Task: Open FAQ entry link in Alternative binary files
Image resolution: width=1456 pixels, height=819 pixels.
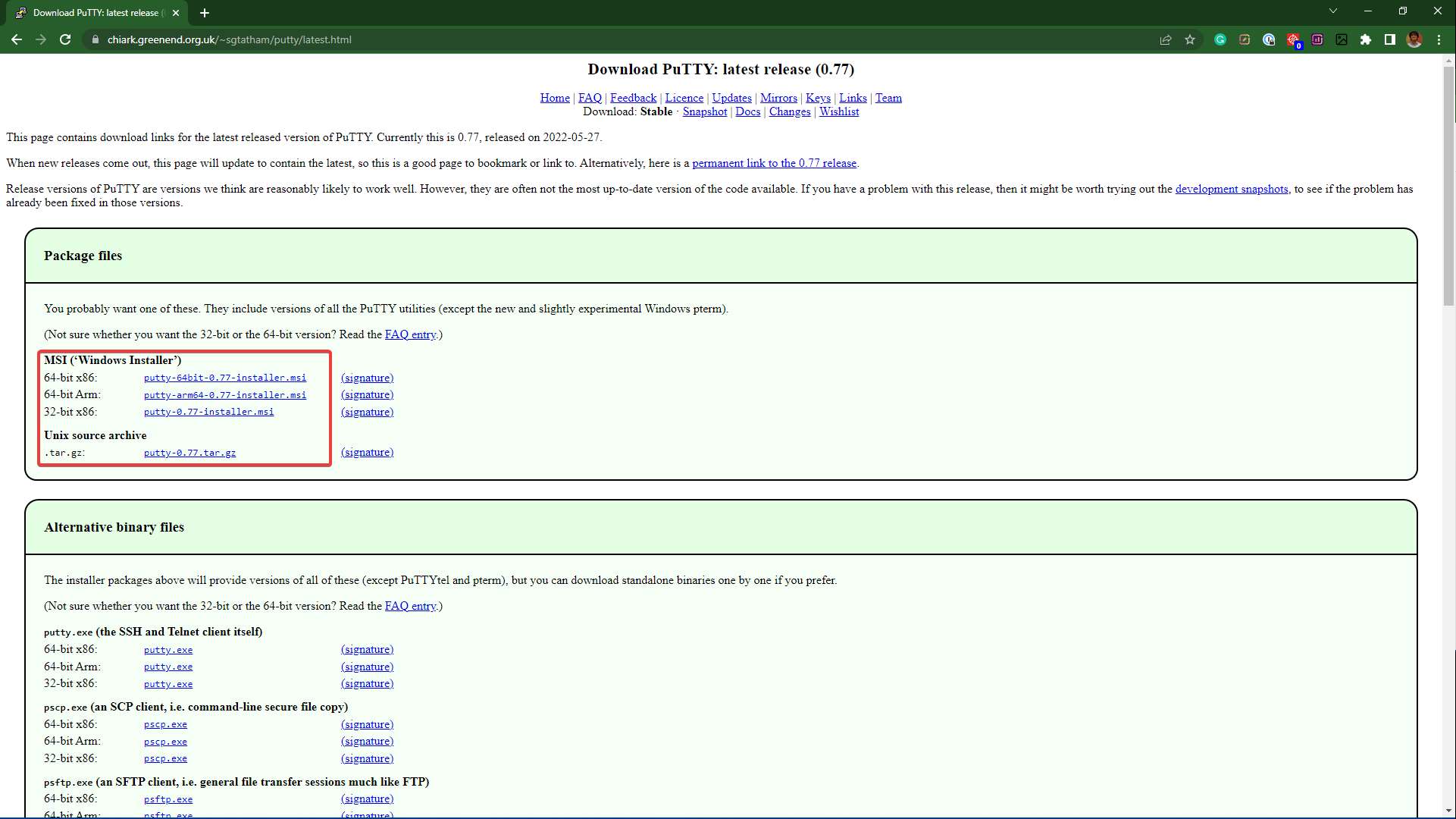Action: coord(410,606)
